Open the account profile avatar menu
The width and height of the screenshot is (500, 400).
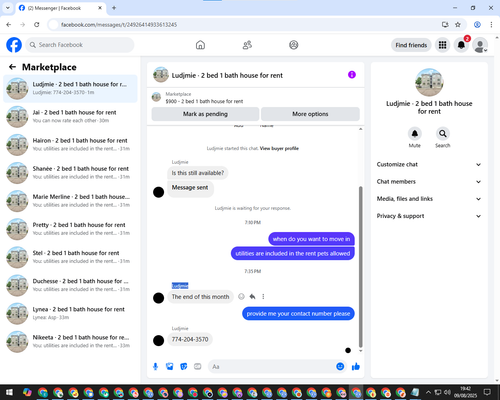point(480,45)
